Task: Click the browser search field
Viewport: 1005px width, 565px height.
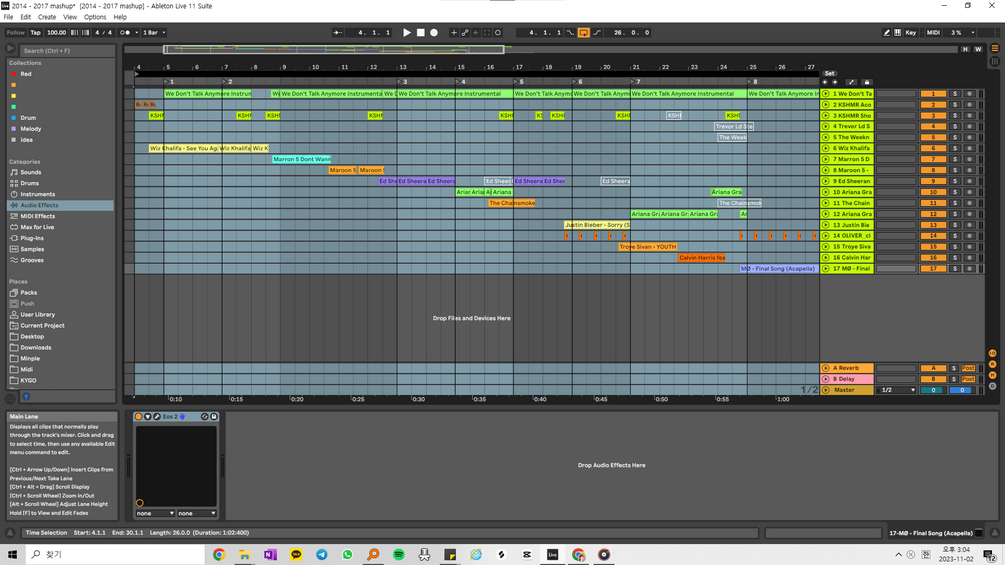Action: (x=67, y=51)
